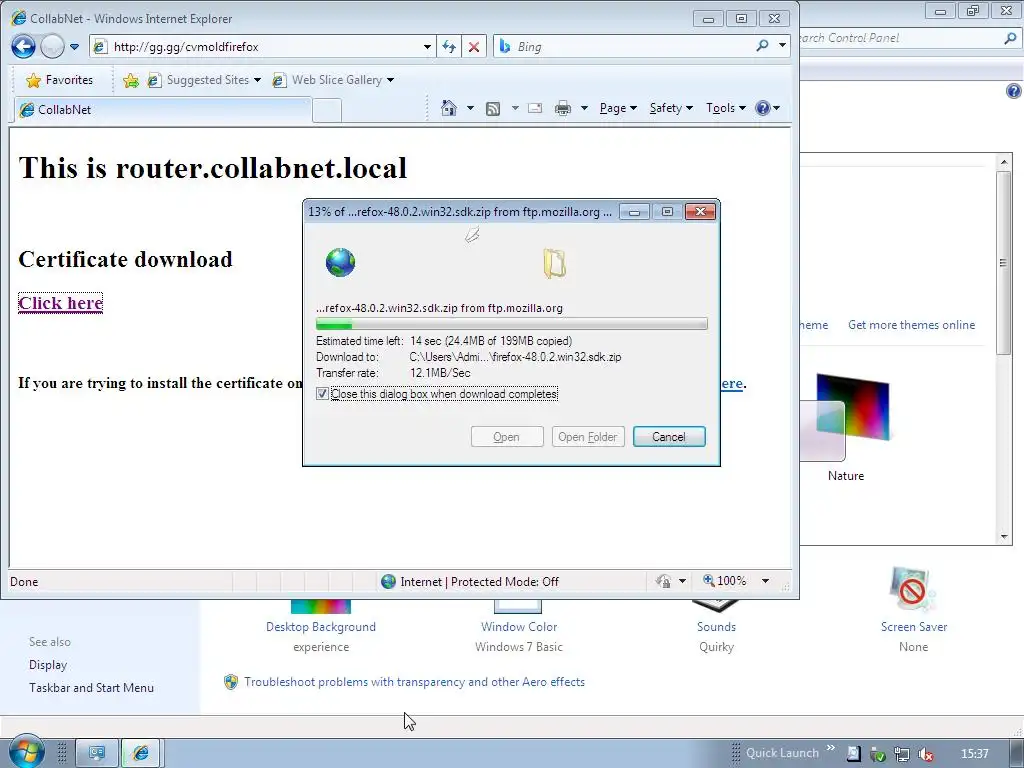
Task: Open the Favorites star button
Action: pyautogui.click(x=59, y=80)
